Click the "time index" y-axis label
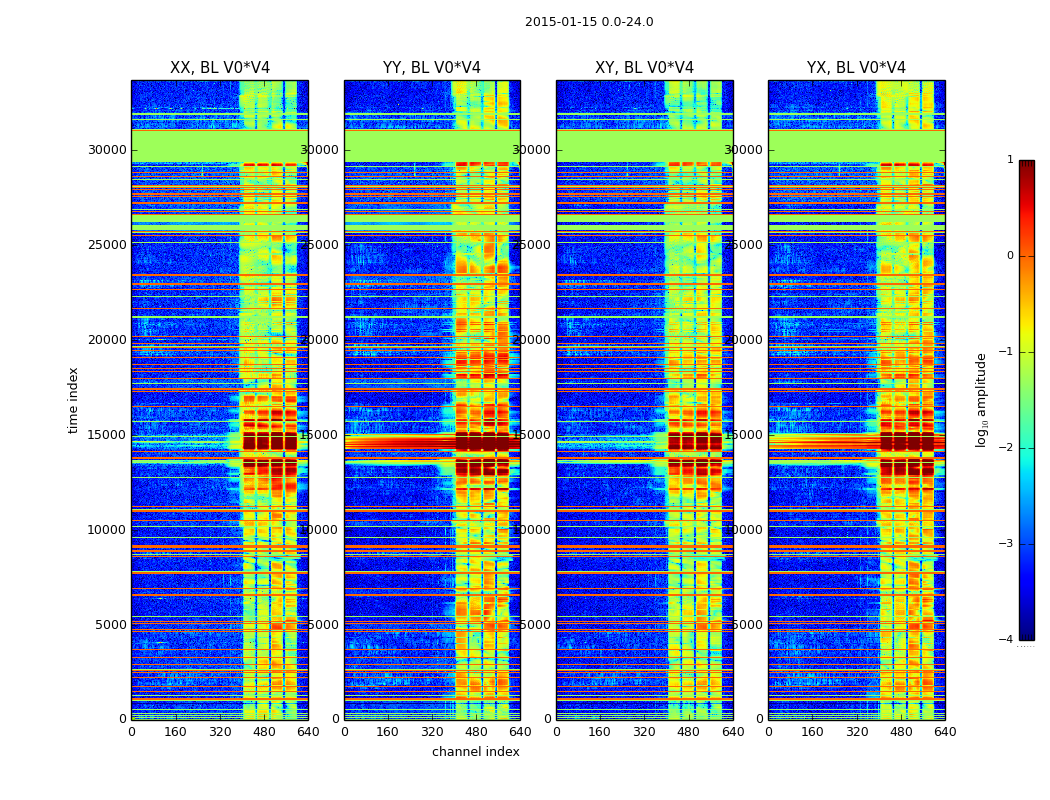The image size is (1050, 800). [x=73, y=400]
